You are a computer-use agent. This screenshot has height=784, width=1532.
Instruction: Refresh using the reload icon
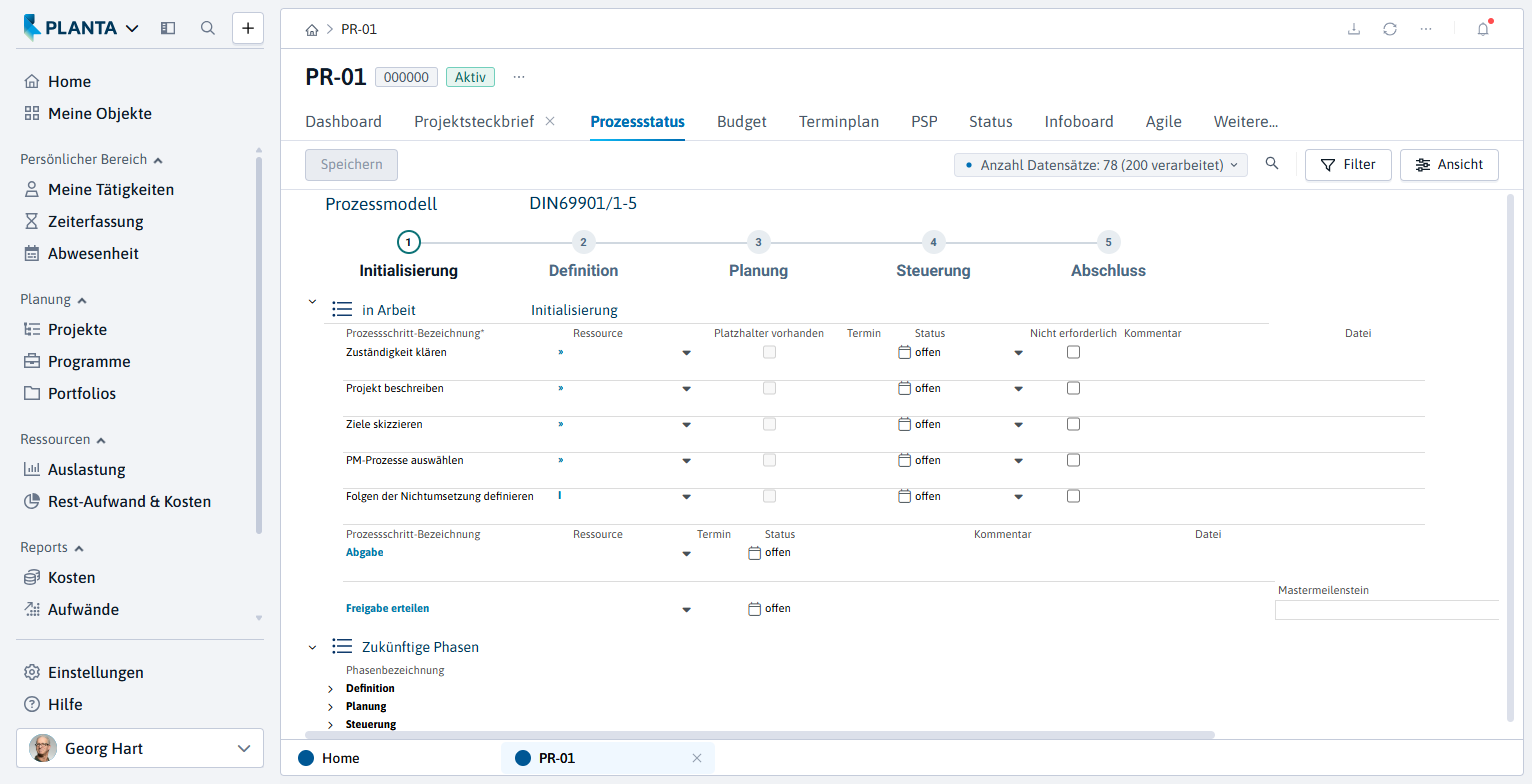pos(1390,29)
